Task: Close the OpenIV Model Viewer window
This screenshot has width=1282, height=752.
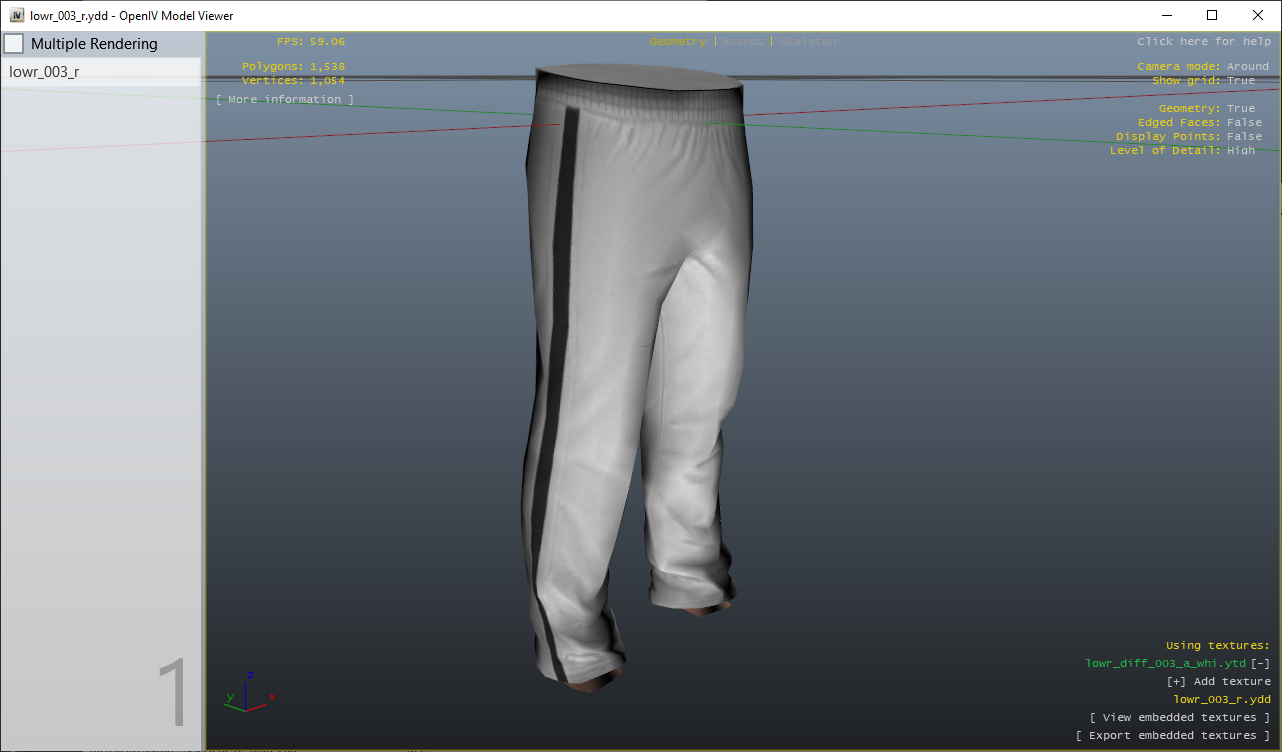Action: [x=1258, y=15]
